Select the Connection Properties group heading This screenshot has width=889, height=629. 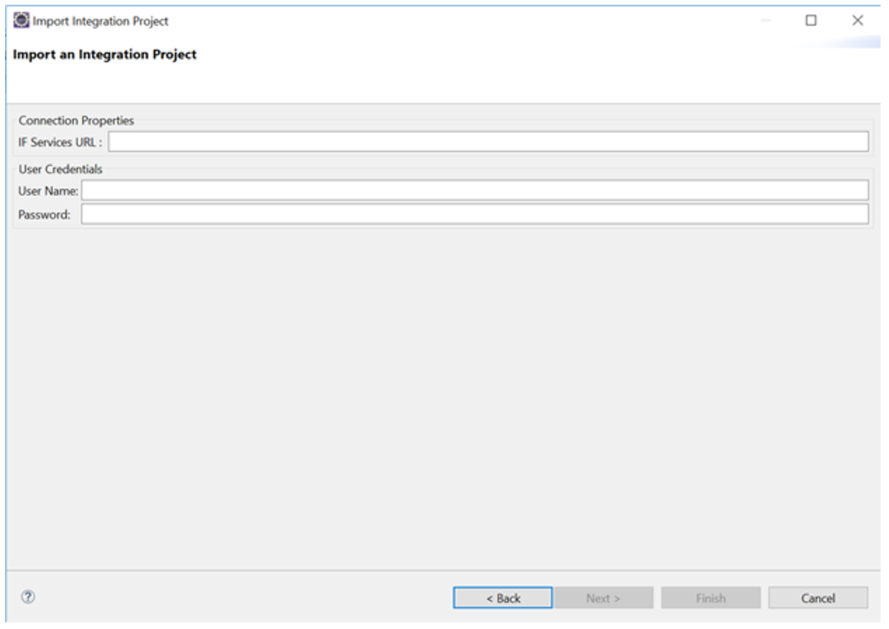tap(76, 121)
